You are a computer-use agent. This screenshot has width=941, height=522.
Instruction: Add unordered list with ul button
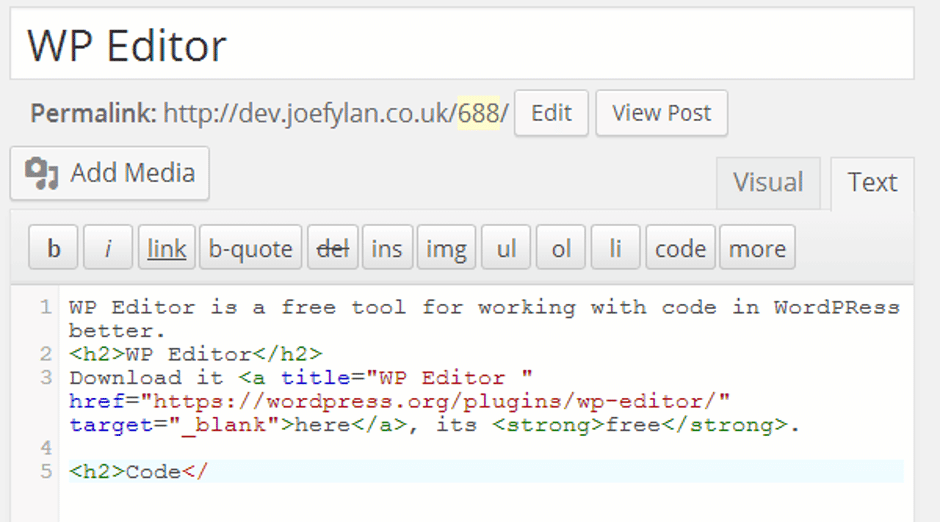[x=506, y=247]
